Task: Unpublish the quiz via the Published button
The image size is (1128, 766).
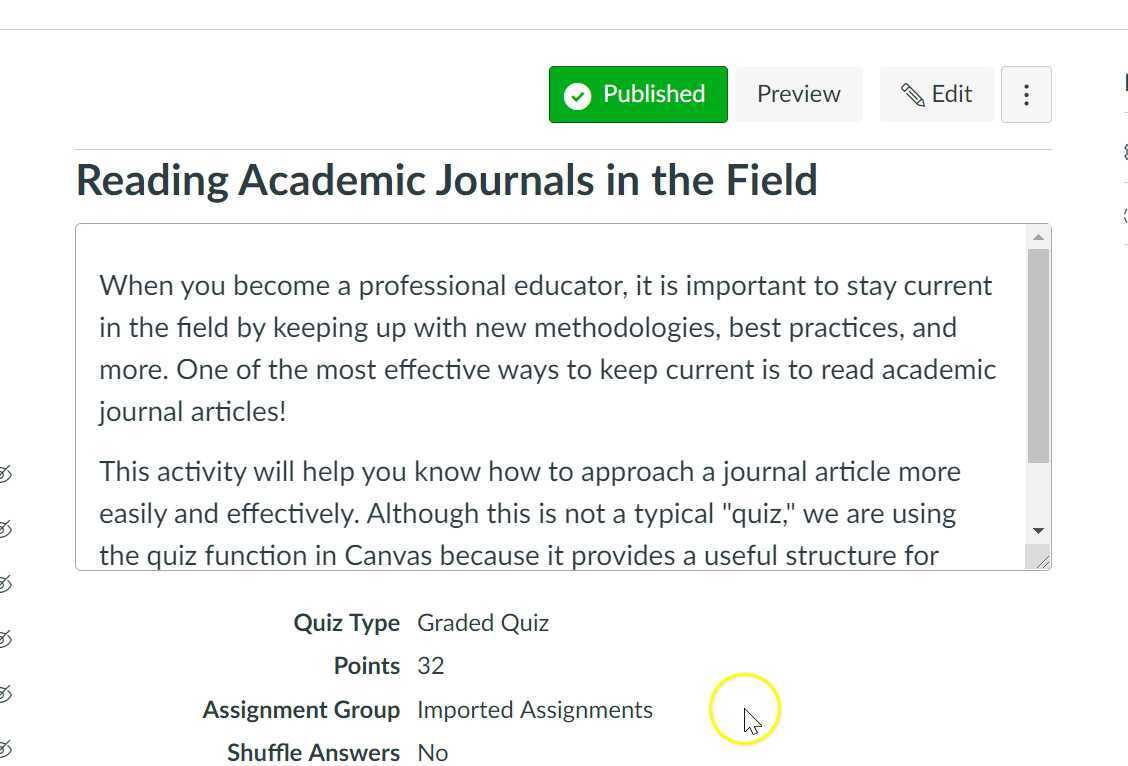Action: [637, 94]
